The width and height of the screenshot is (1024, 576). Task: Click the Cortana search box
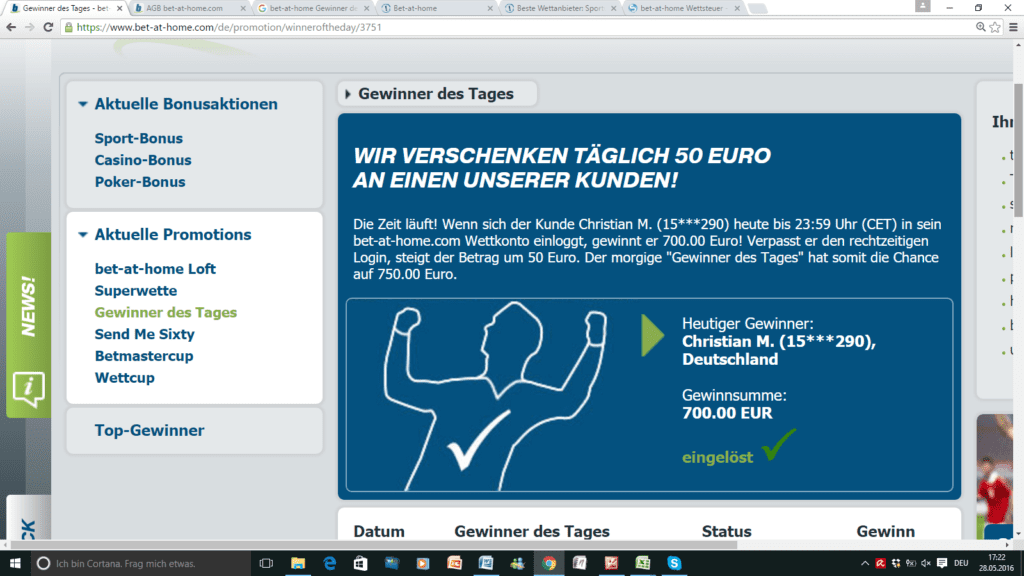[140, 563]
